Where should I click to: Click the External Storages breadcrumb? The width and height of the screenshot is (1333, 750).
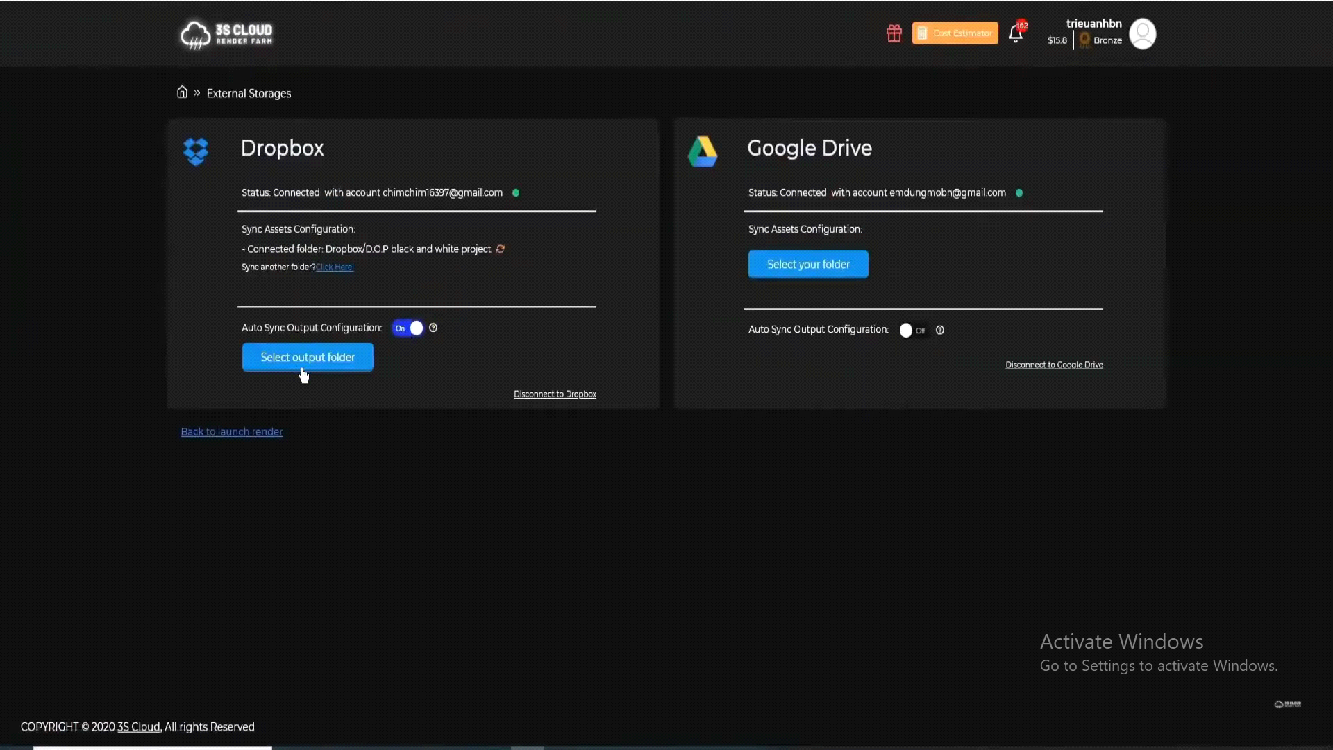[x=249, y=93]
